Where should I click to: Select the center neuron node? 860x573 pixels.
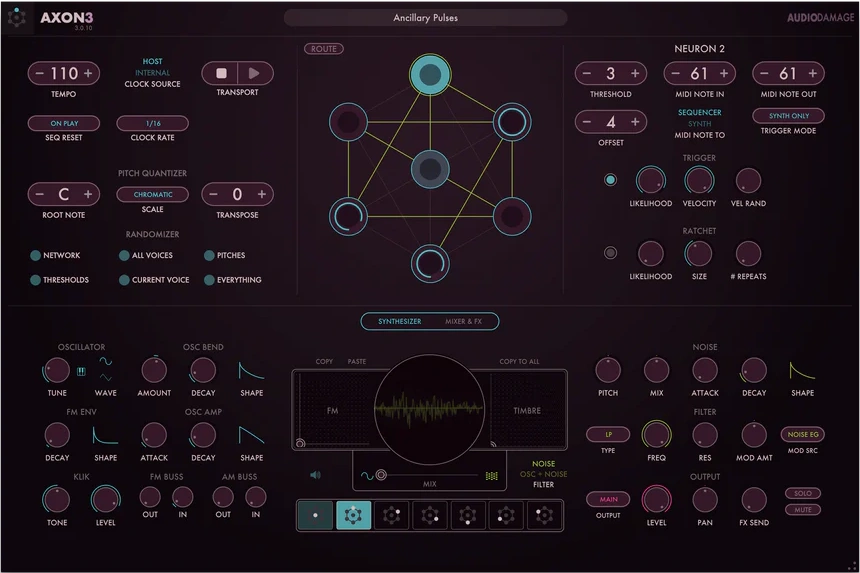430,169
